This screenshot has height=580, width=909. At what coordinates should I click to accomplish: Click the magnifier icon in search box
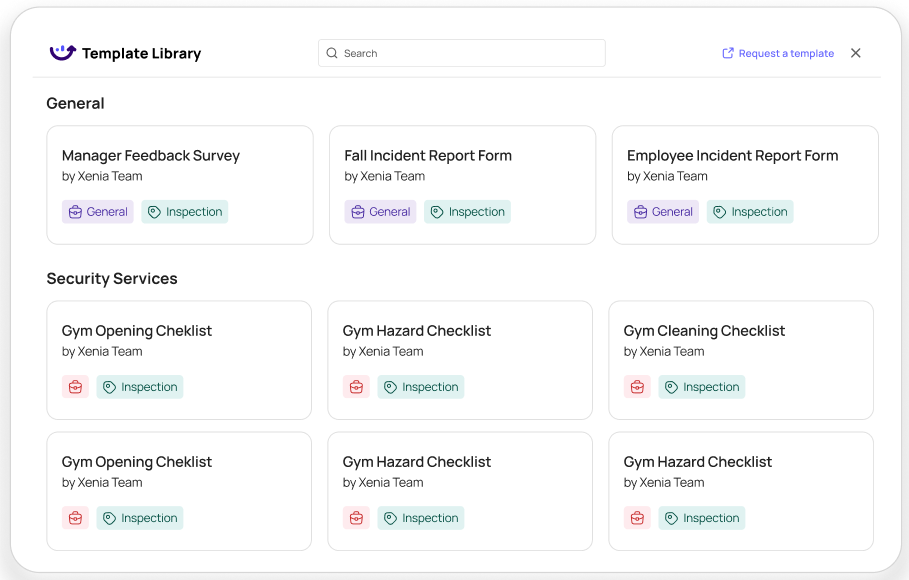pos(332,53)
